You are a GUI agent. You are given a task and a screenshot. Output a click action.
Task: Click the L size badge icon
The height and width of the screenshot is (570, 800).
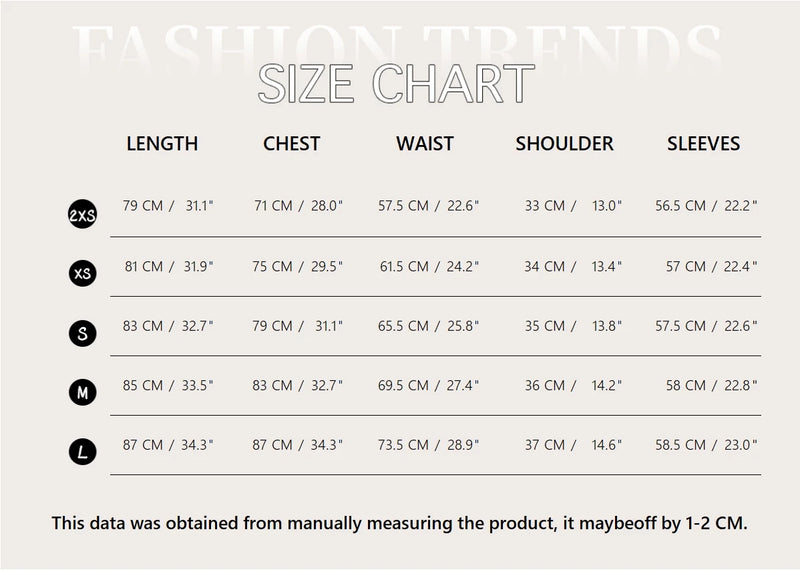point(83,451)
